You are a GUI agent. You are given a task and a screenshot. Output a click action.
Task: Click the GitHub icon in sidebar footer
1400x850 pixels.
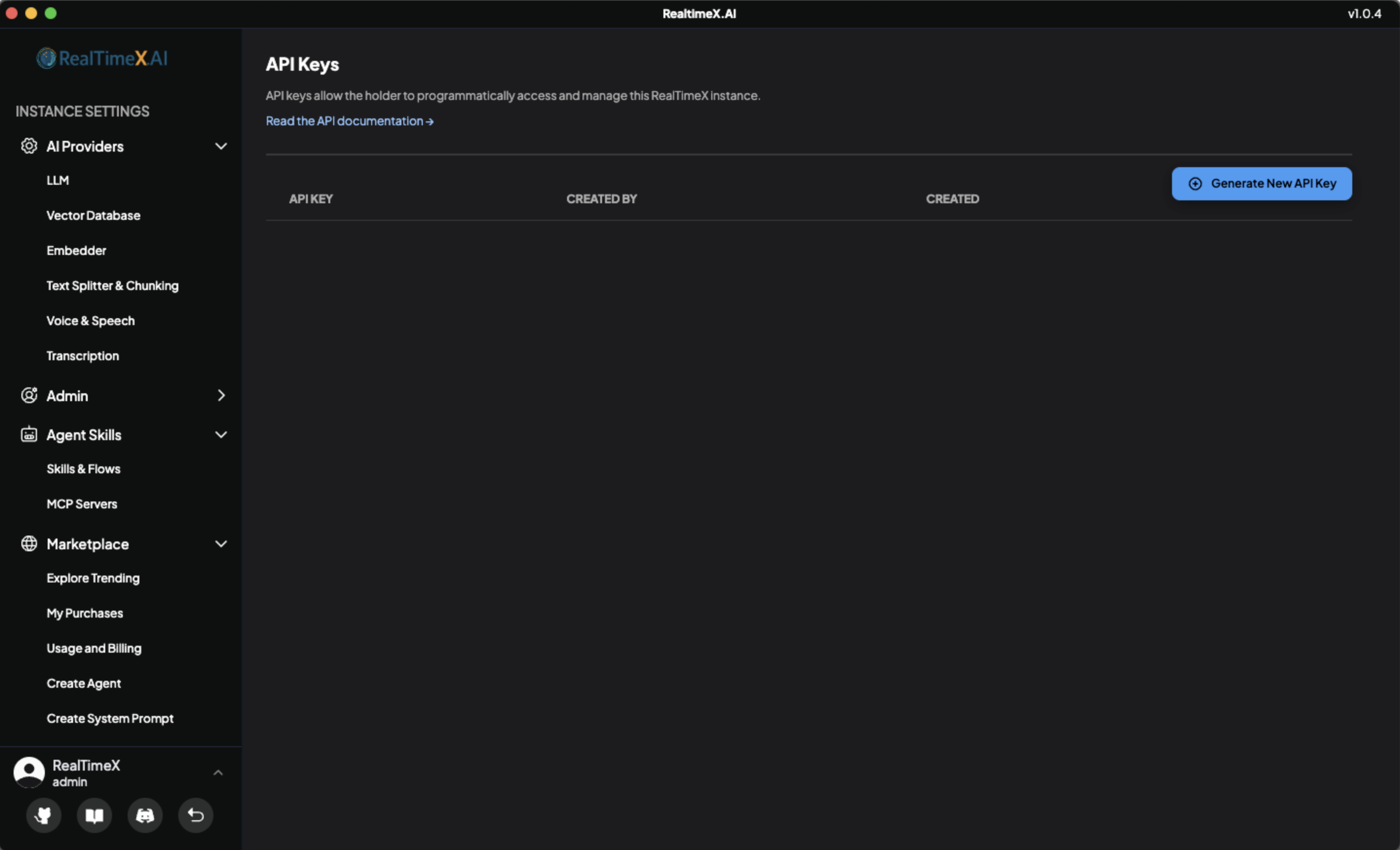(x=43, y=815)
